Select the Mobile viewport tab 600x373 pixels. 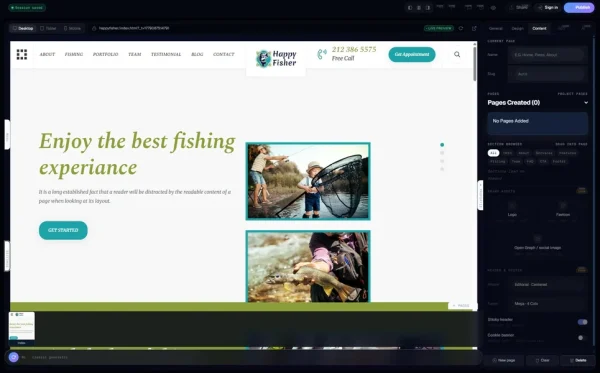click(72, 28)
